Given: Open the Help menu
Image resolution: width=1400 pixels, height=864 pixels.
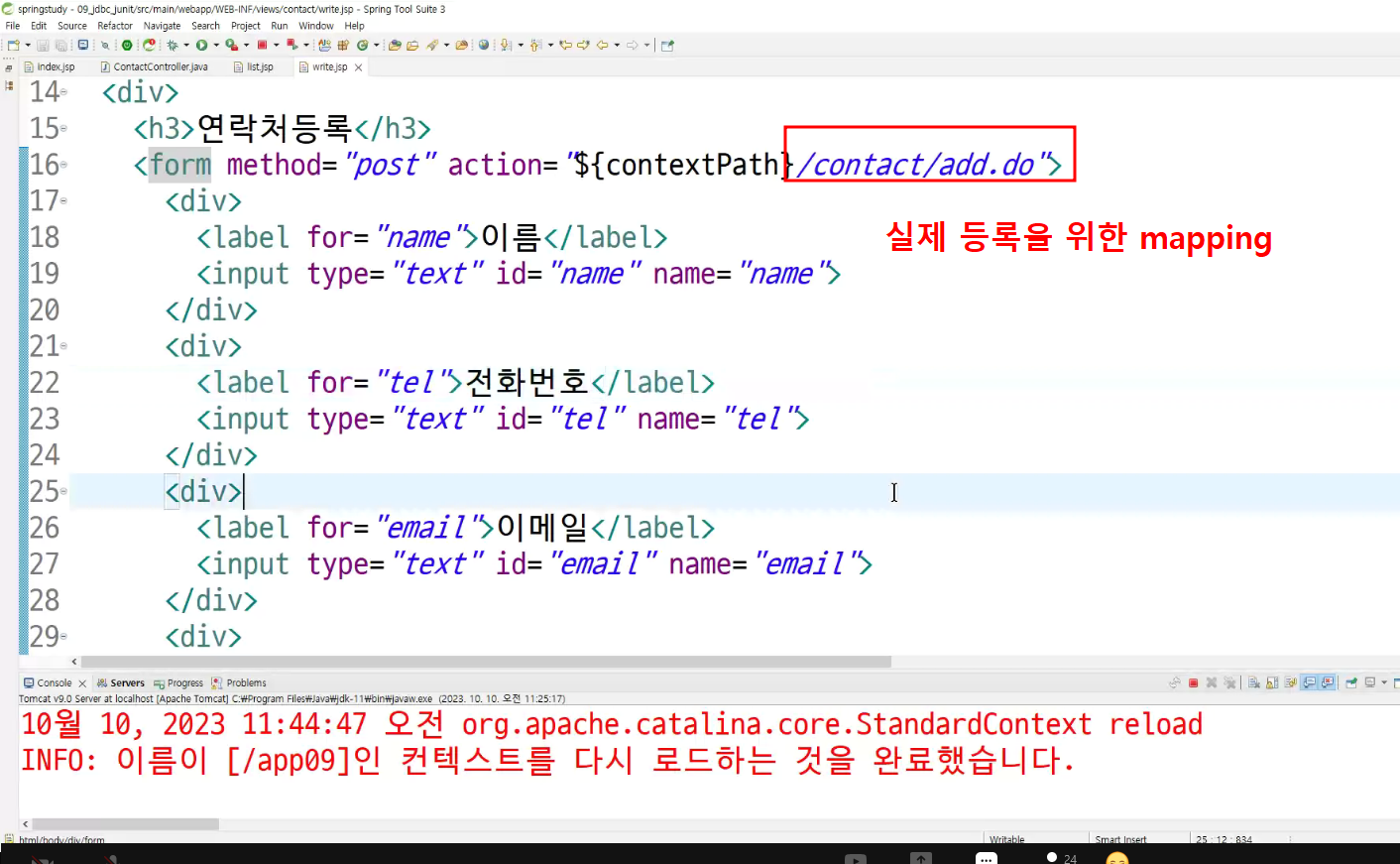Looking at the screenshot, I should [x=354, y=26].
